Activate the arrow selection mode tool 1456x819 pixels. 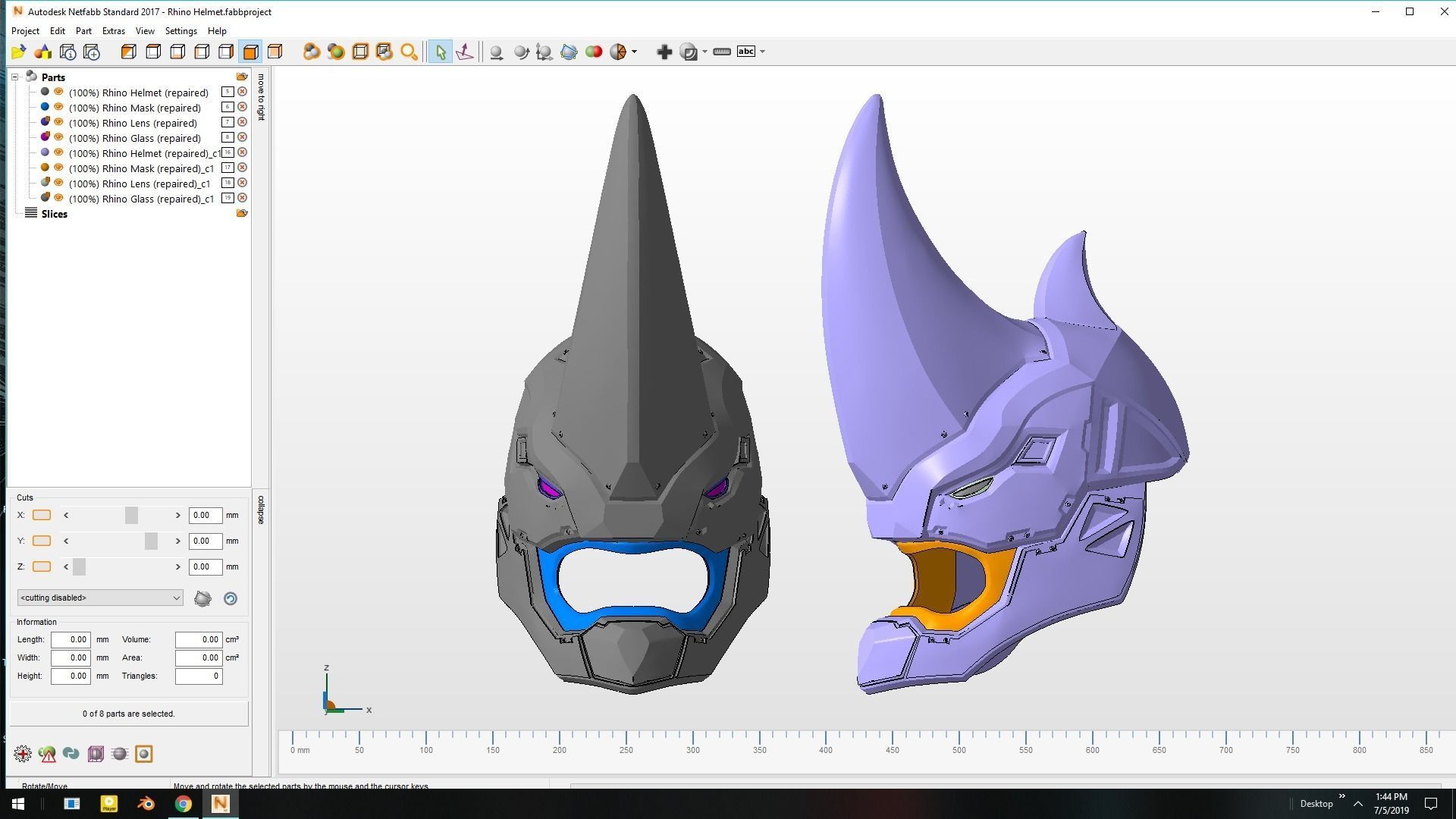click(440, 52)
